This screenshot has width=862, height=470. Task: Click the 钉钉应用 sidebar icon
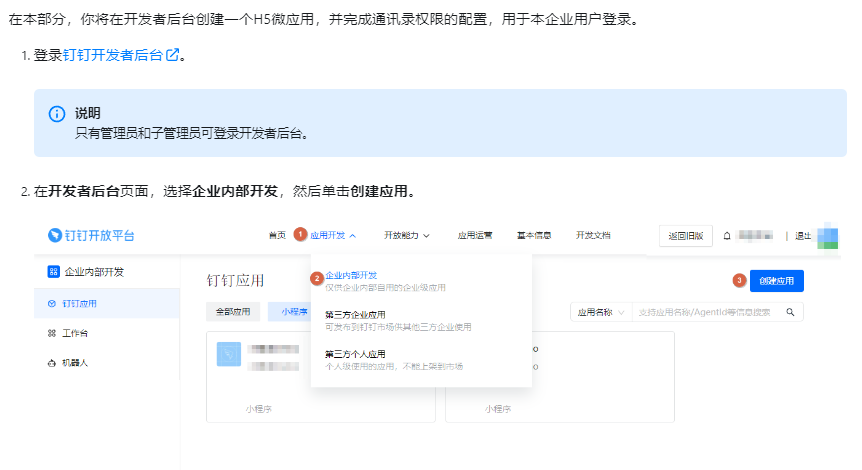52,303
